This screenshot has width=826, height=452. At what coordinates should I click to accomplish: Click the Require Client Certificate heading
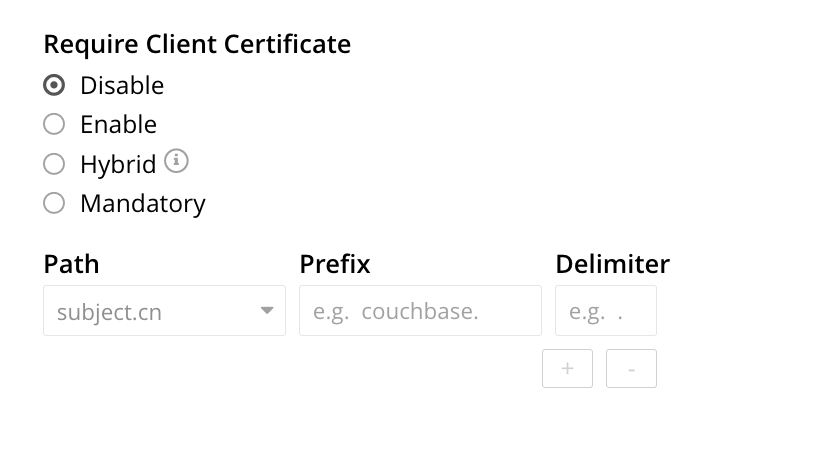[197, 44]
